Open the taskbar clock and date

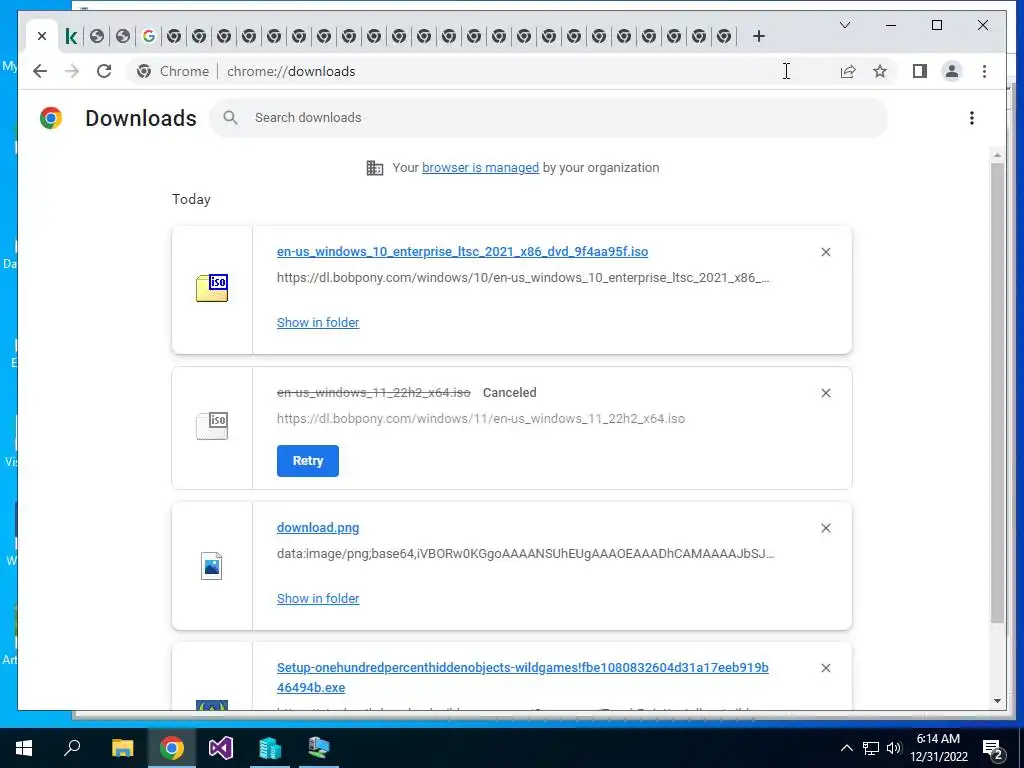[x=938, y=748]
